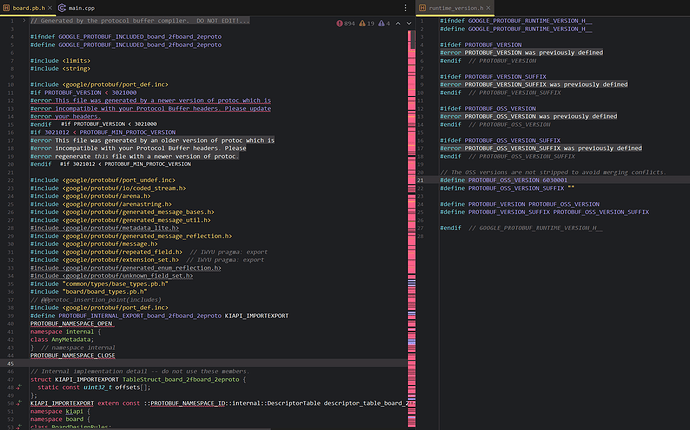The image size is (690, 430).
Task: Click on '#include <string>' line
Action: 60,69
